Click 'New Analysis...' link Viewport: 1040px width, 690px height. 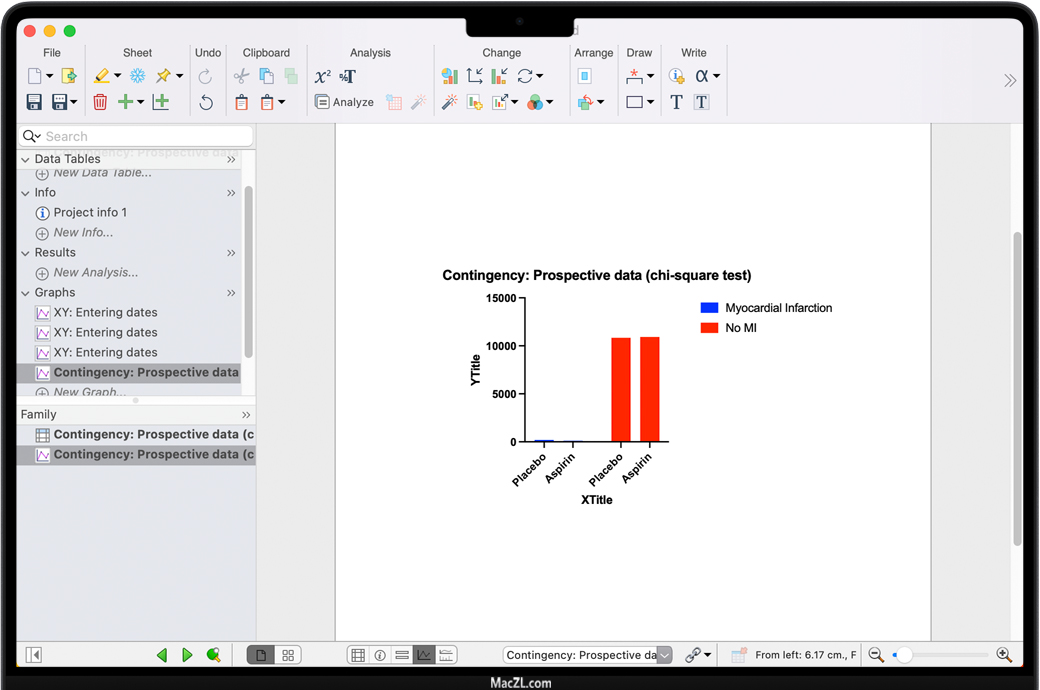[96, 272]
